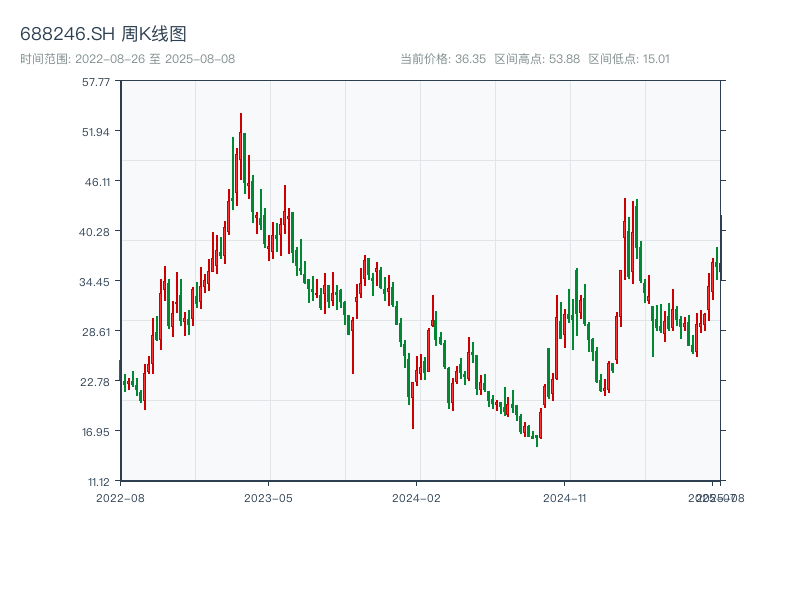Click the x-axis label 2024-11
The width and height of the screenshot is (800, 600).
[x=564, y=498]
